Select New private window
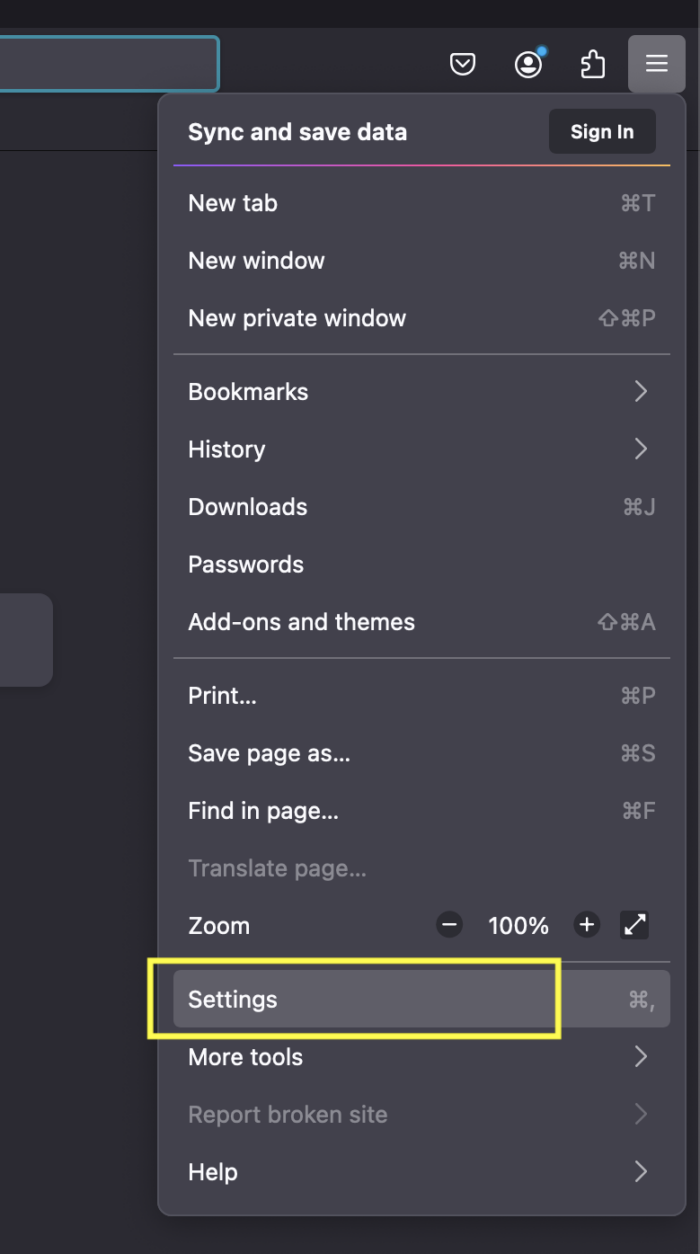700x1254 pixels. click(297, 318)
